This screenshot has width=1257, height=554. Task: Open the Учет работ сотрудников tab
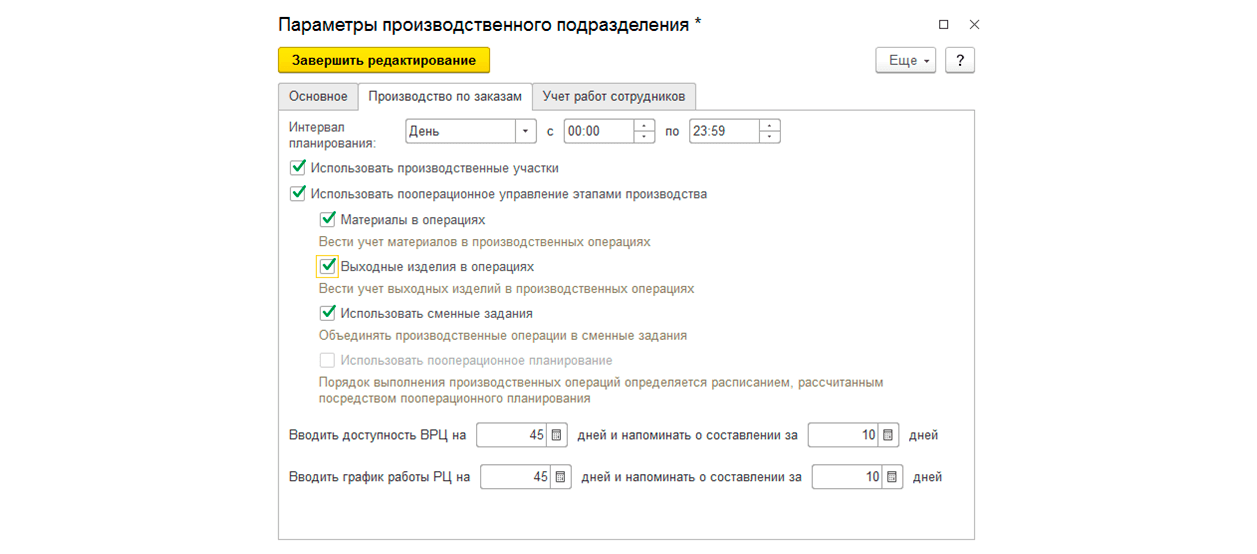[x=613, y=96]
